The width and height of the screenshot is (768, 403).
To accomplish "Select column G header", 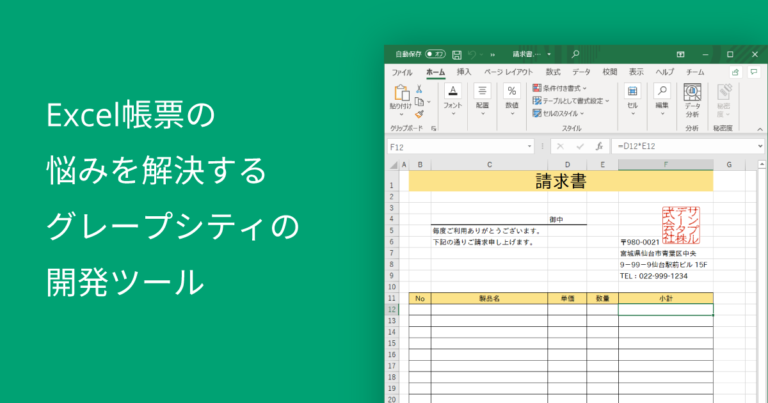I will (x=729, y=165).
